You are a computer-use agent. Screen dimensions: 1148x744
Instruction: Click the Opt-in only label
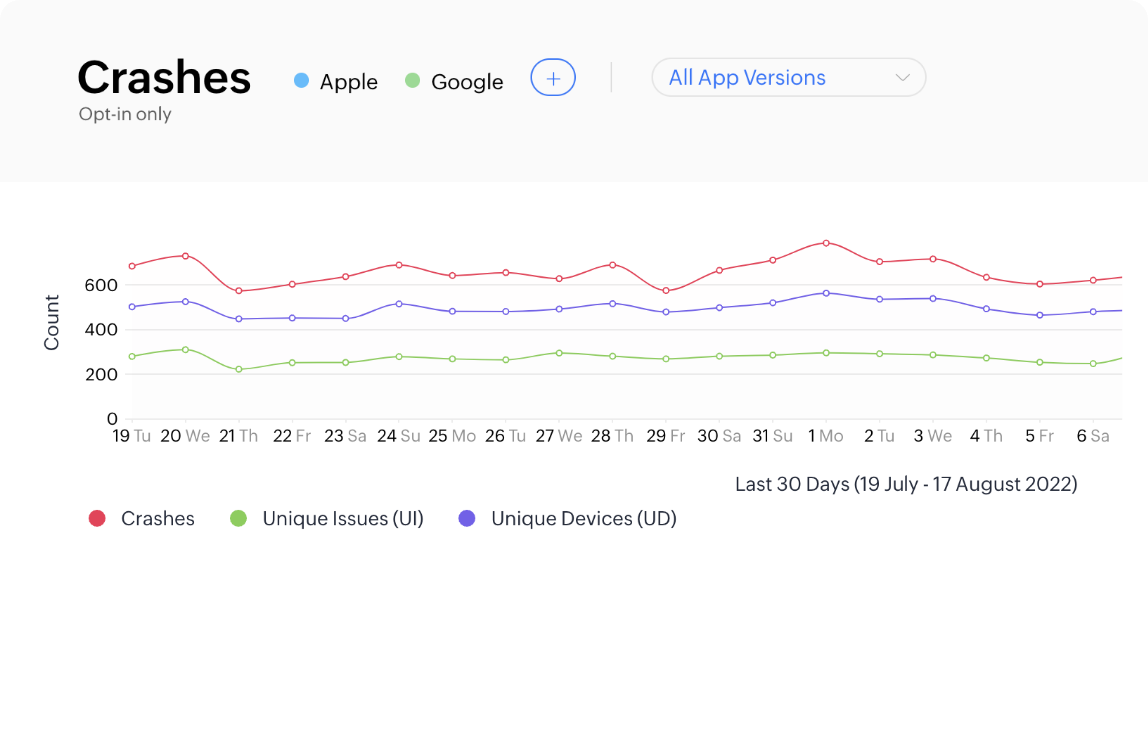125,115
